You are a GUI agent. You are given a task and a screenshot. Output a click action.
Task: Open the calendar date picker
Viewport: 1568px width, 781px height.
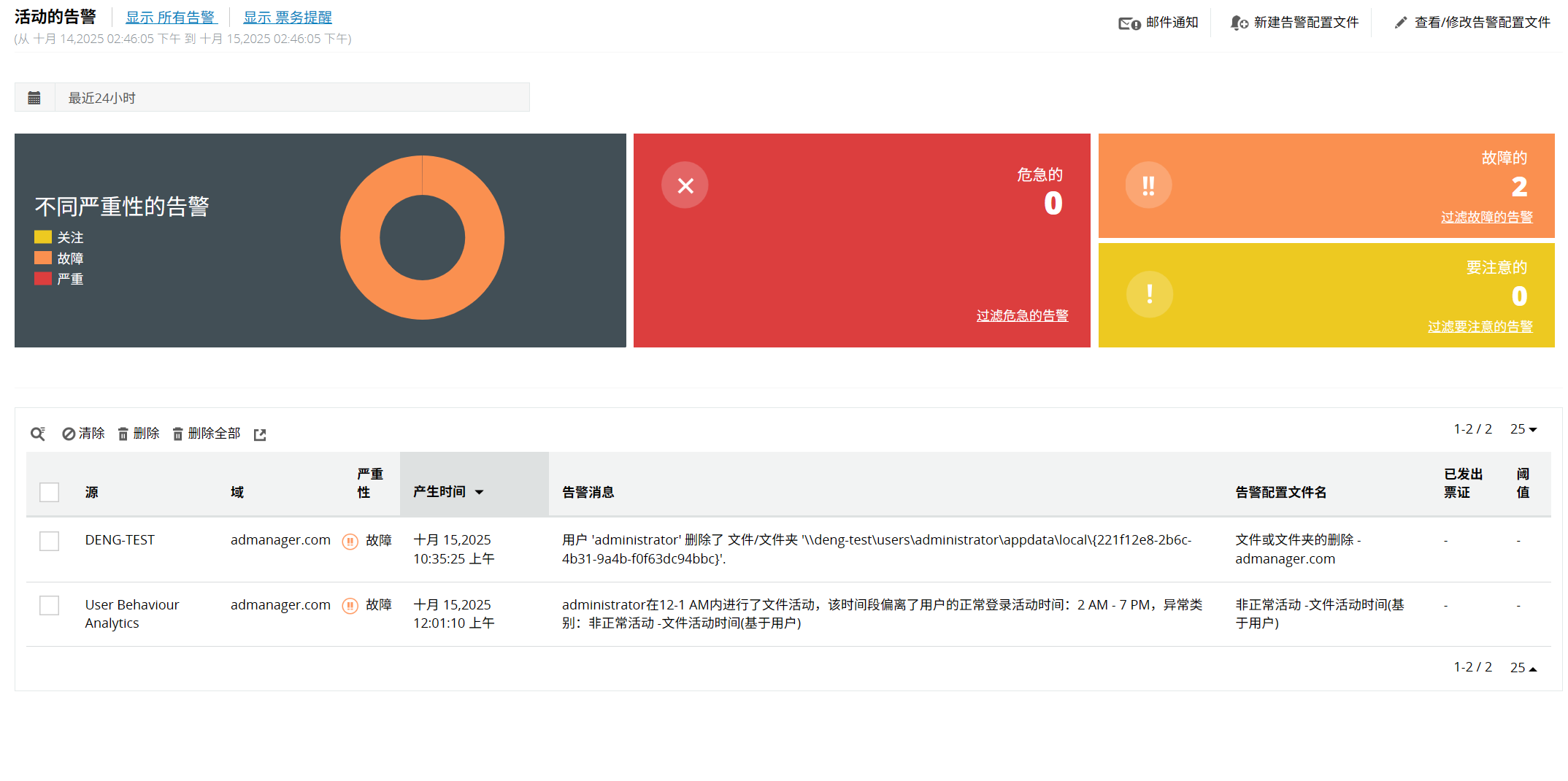34,97
